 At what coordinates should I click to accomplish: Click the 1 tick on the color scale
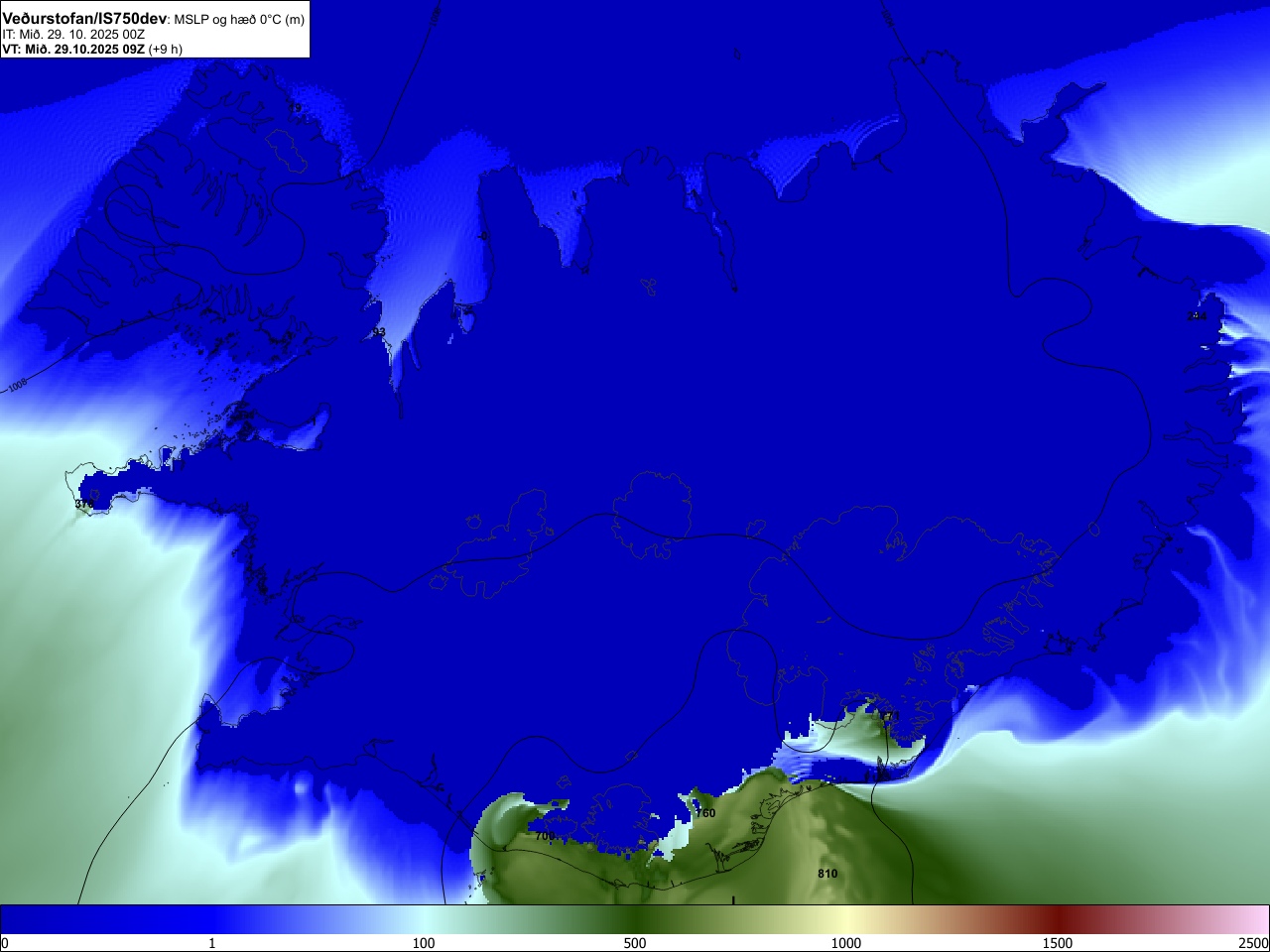[211, 943]
